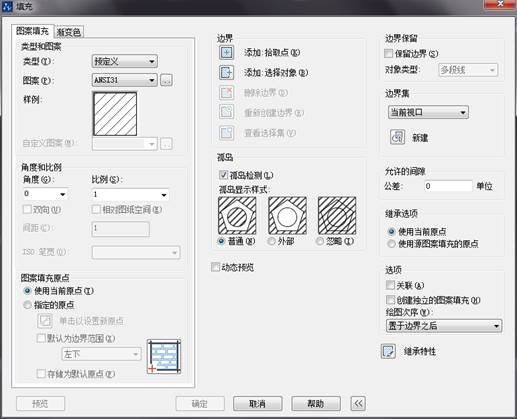The height and width of the screenshot is (419, 517).
Task: Click the 新建 boundary set icon
Action: click(397, 137)
